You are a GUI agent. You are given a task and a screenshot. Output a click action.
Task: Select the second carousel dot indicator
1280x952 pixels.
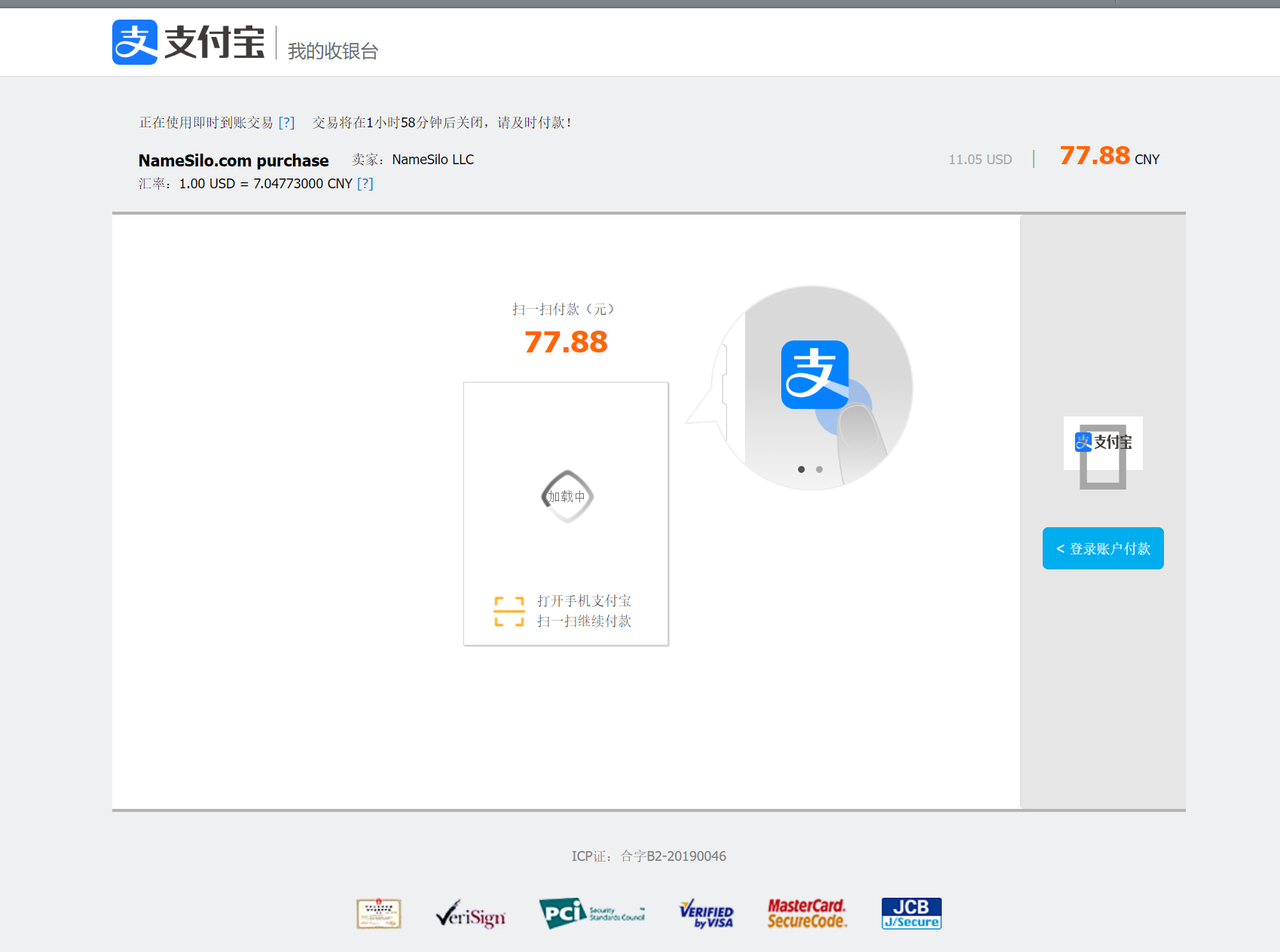click(819, 469)
